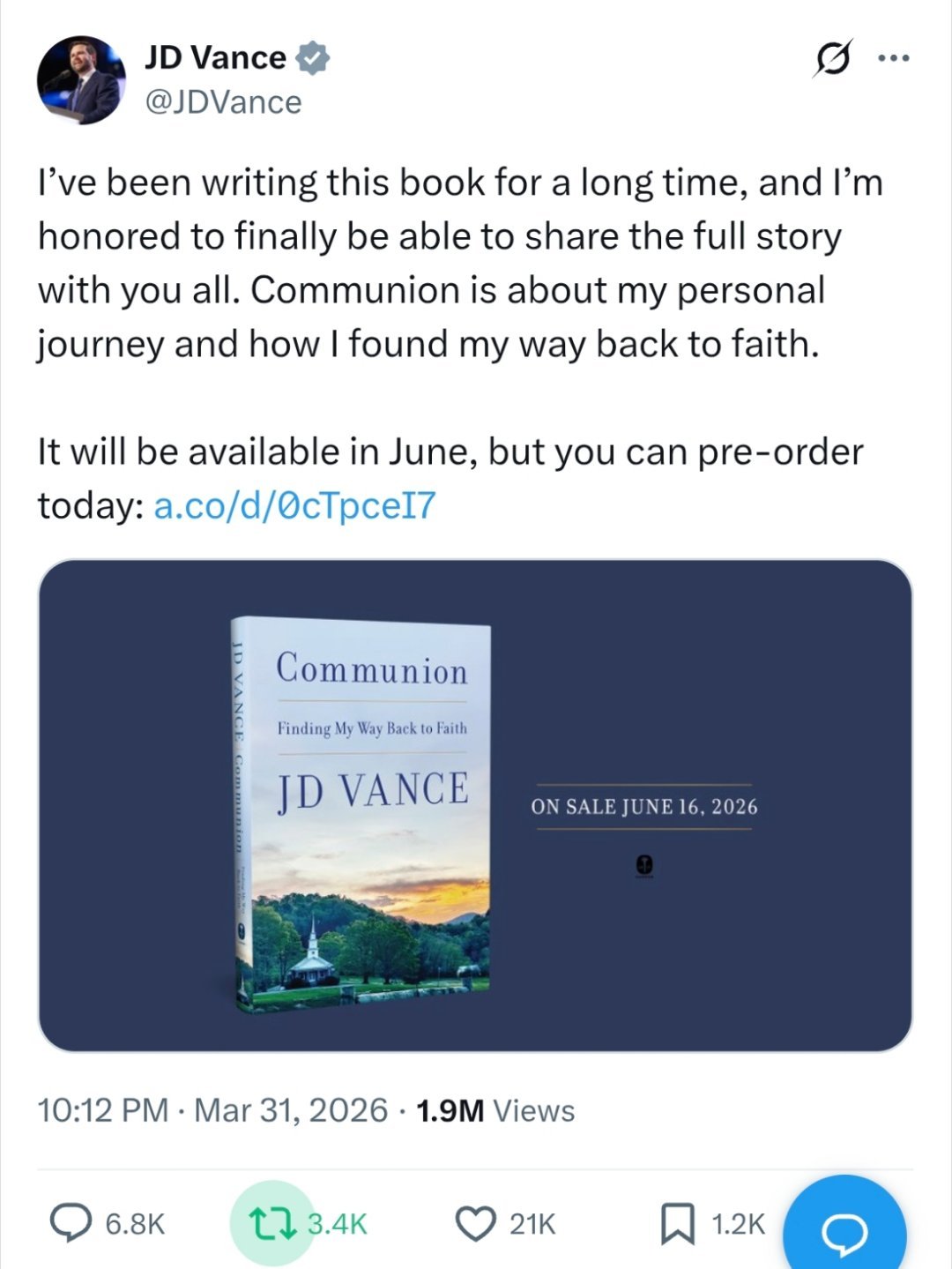Open the @JDVance handle link
The height and width of the screenshot is (1269, 952).
pyautogui.click(x=223, y=102)
